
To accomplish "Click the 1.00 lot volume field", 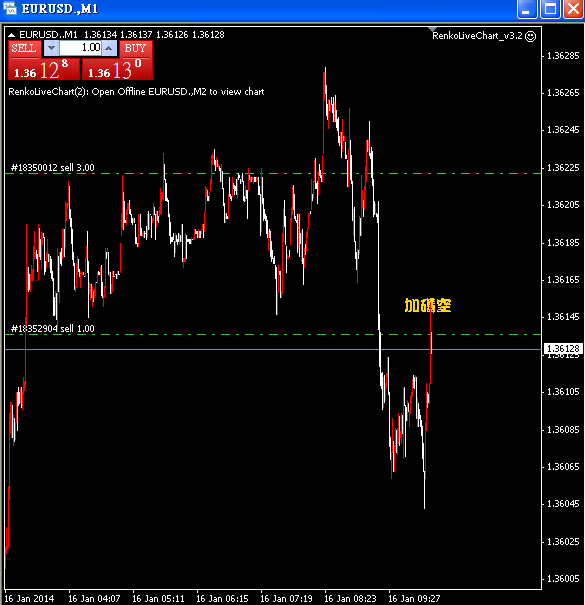I will [80, 48].
